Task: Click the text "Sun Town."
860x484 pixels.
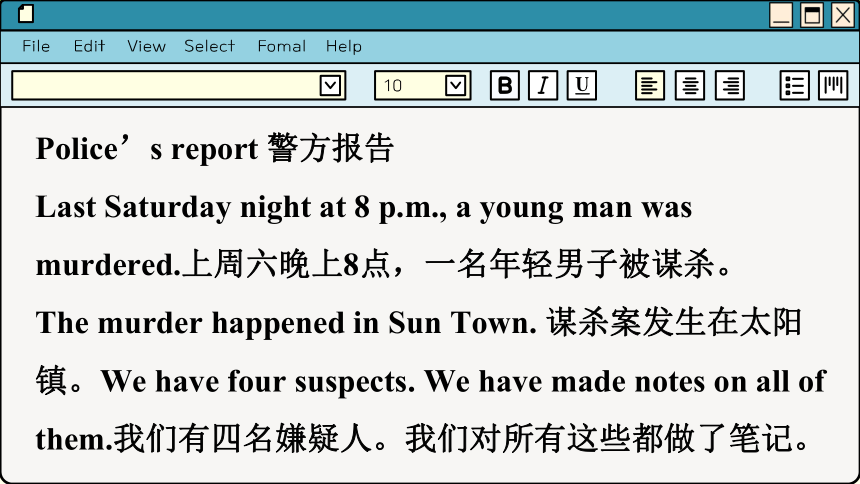Action: (x=462, y=323)
